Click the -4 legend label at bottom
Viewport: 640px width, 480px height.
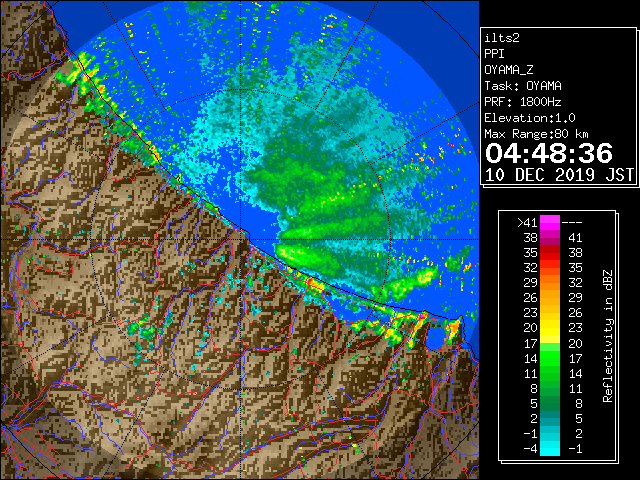pyautogui.click(x=530, y=449)
